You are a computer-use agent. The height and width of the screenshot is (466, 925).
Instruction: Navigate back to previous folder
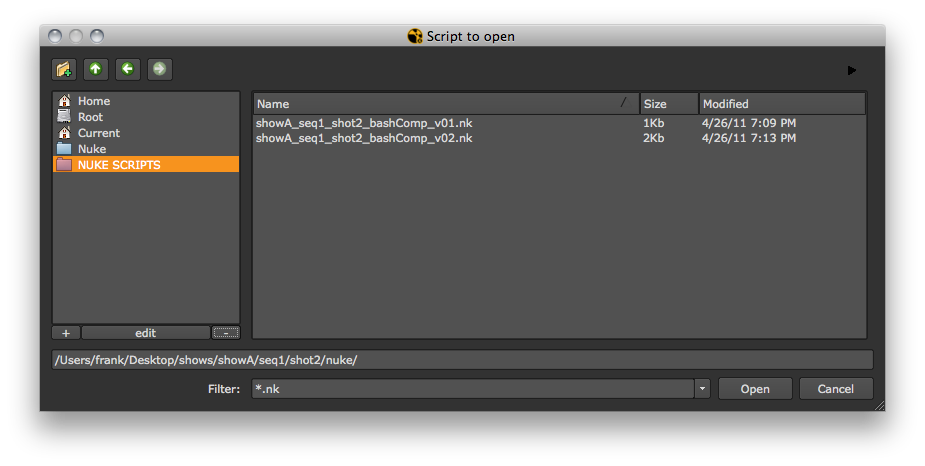click(x=127, y=69)
